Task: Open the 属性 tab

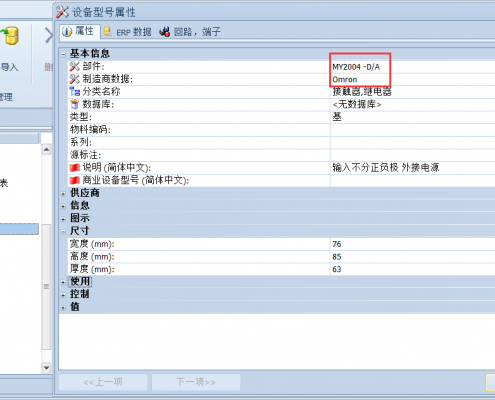Action: point(80,32)
